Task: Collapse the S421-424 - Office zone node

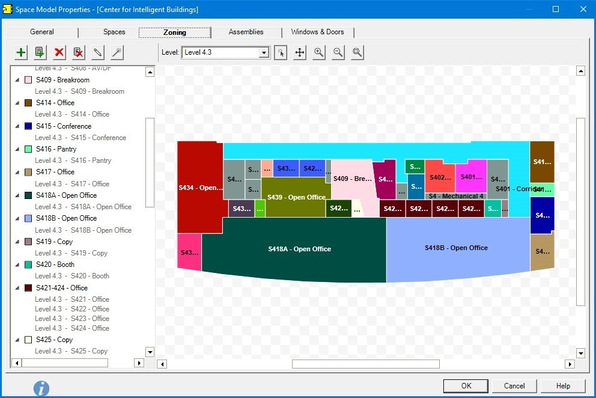Action: click(17, 288)
